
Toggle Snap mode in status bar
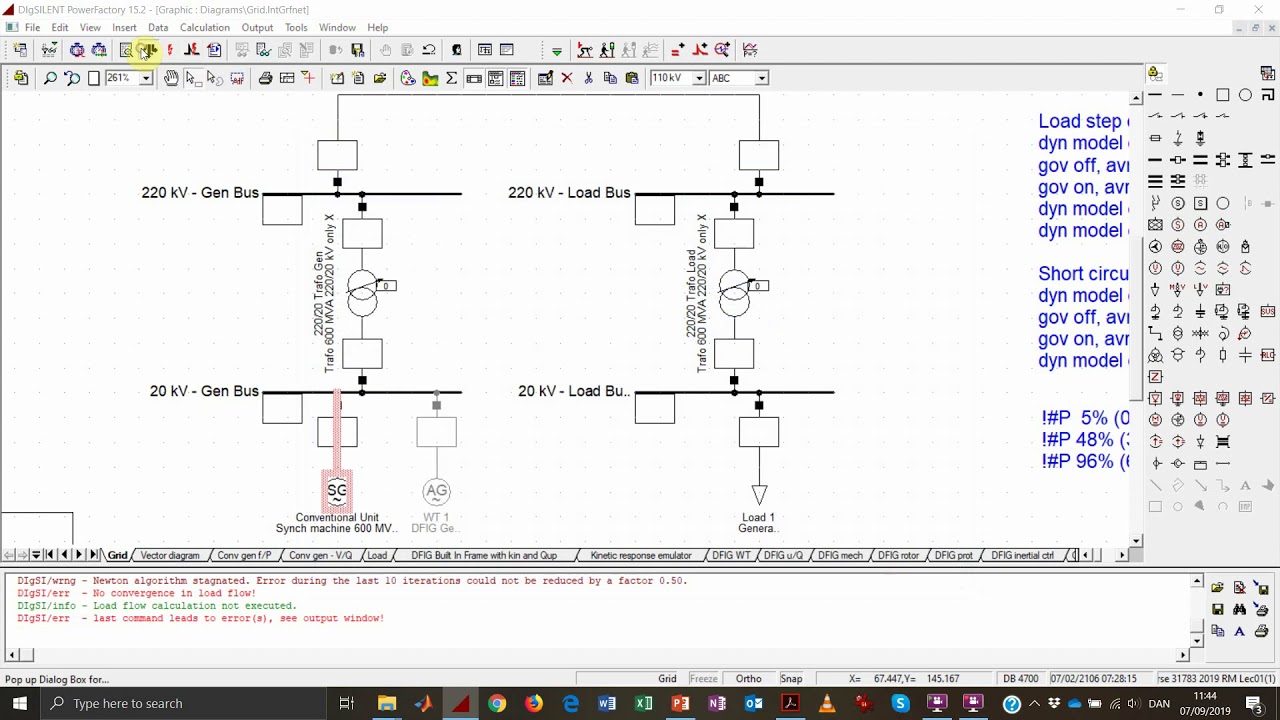[x=791, y=679]
